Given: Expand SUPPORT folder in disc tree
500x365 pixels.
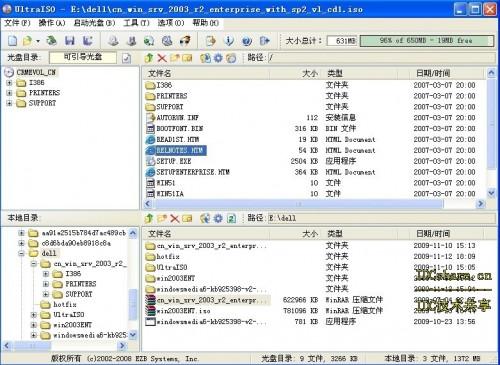Looking at the screenshot, I should [9, 103].
